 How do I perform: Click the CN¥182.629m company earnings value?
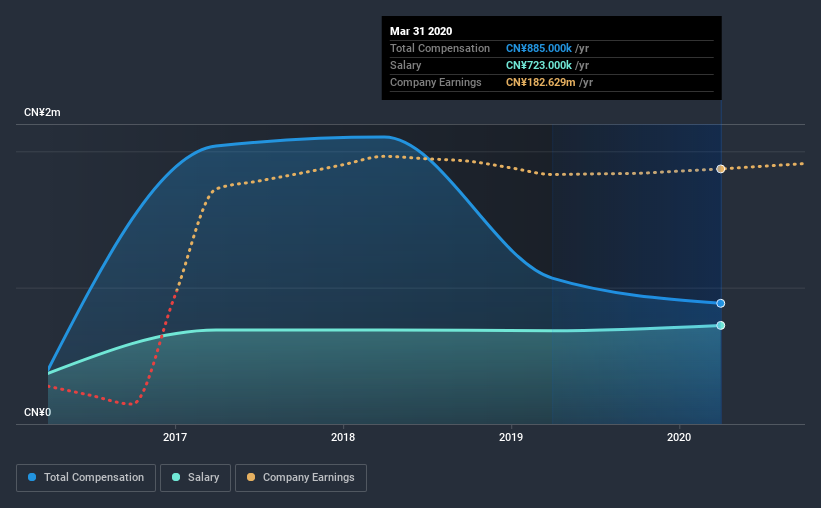(540, 82)
